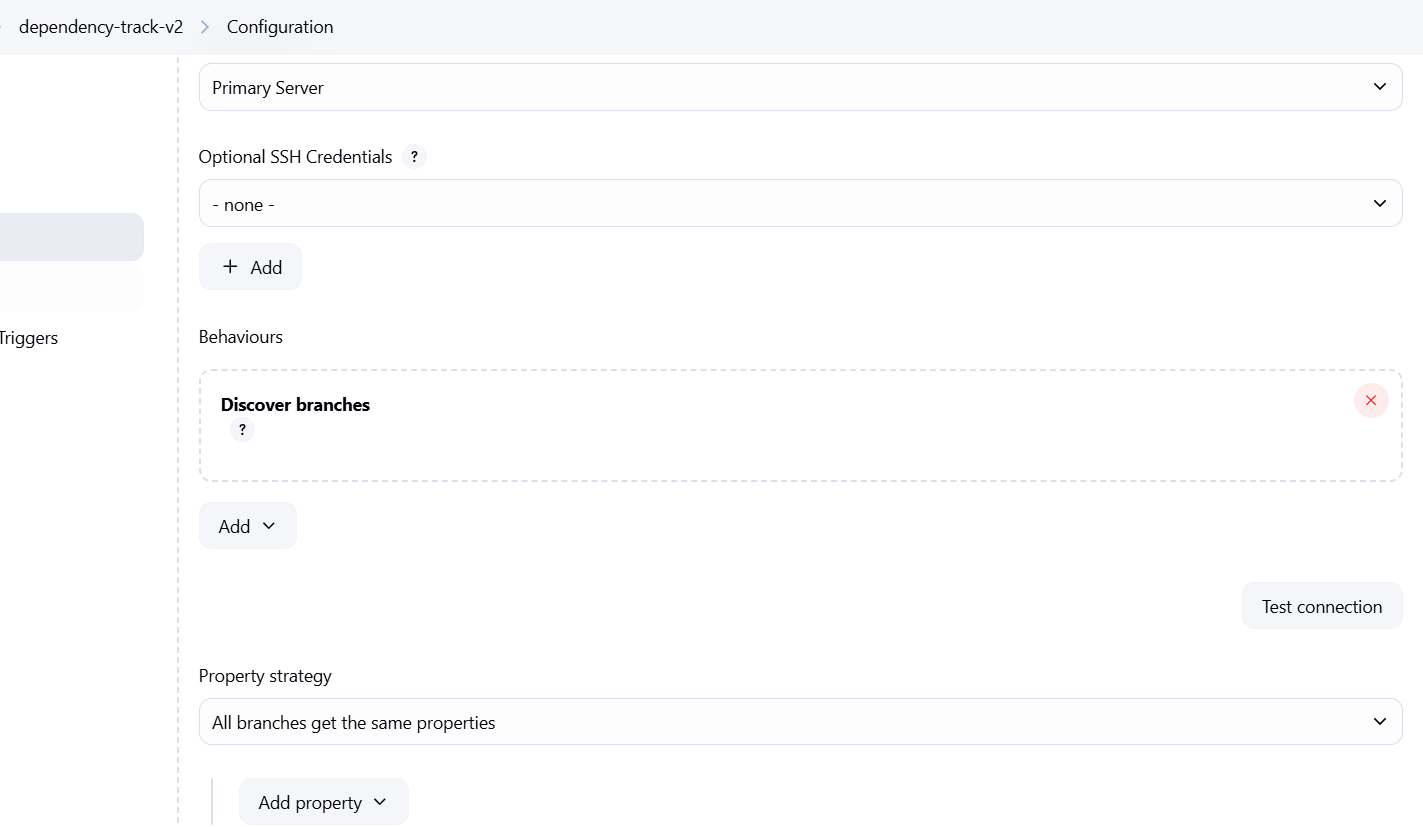Click the chevron on the Behaviours Add button

point(268,526)
